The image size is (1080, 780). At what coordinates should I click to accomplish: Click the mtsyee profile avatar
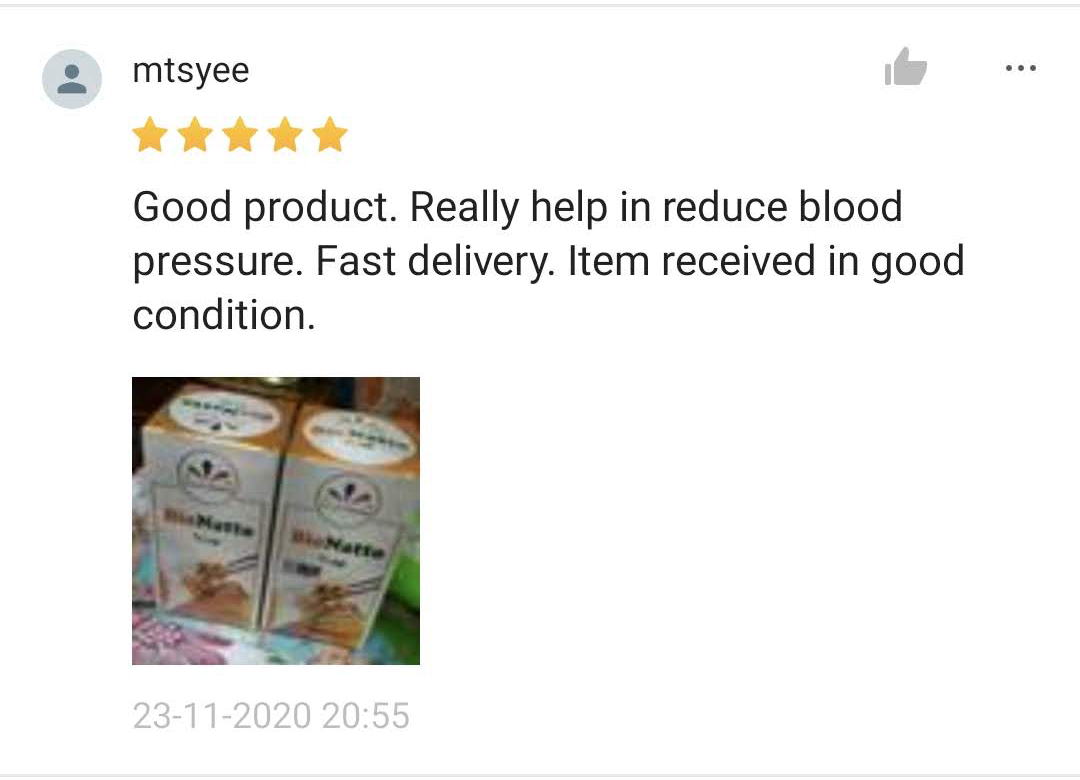[72, 79]
